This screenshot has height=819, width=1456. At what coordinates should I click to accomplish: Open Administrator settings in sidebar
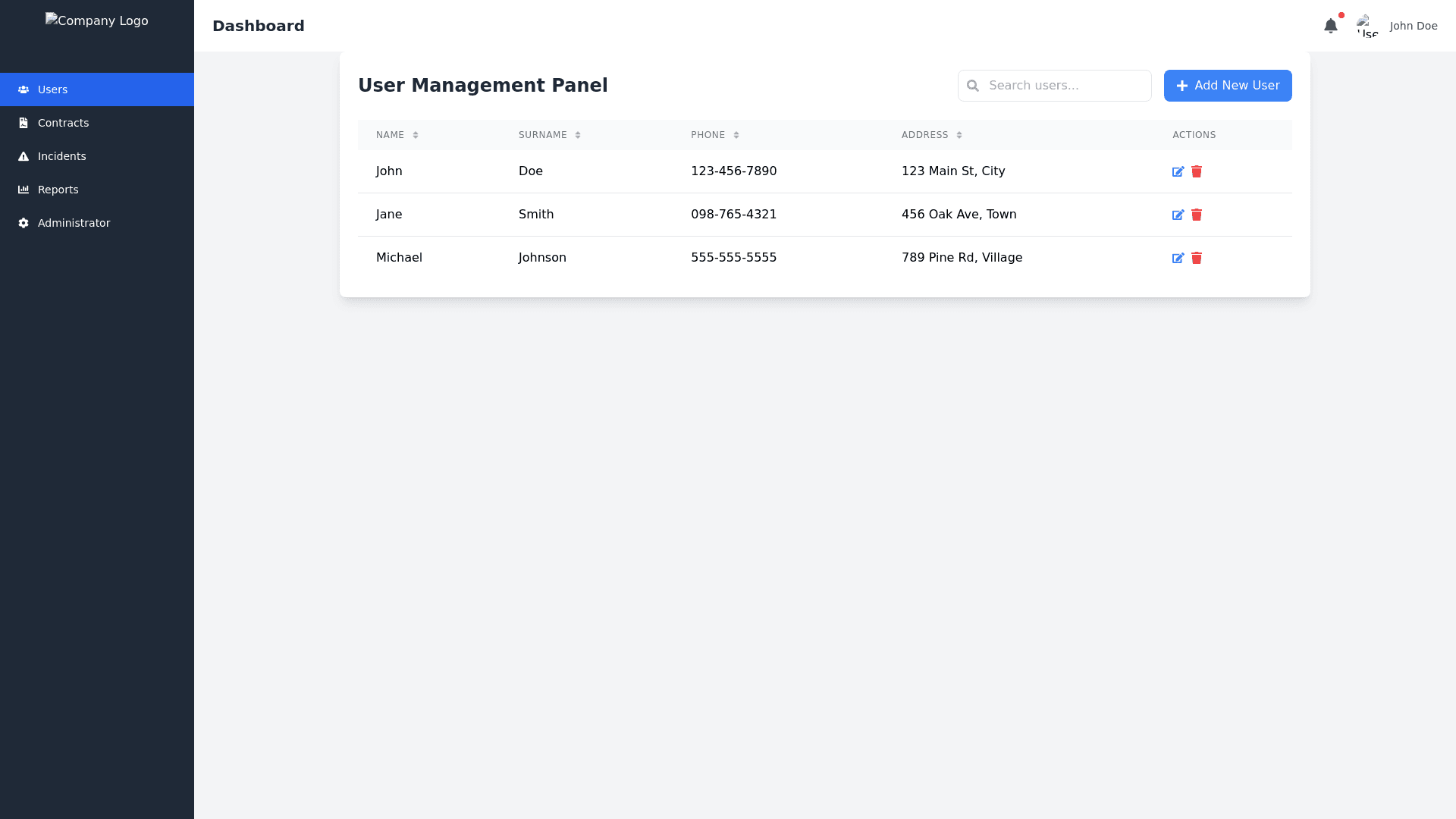coord(74,223)
